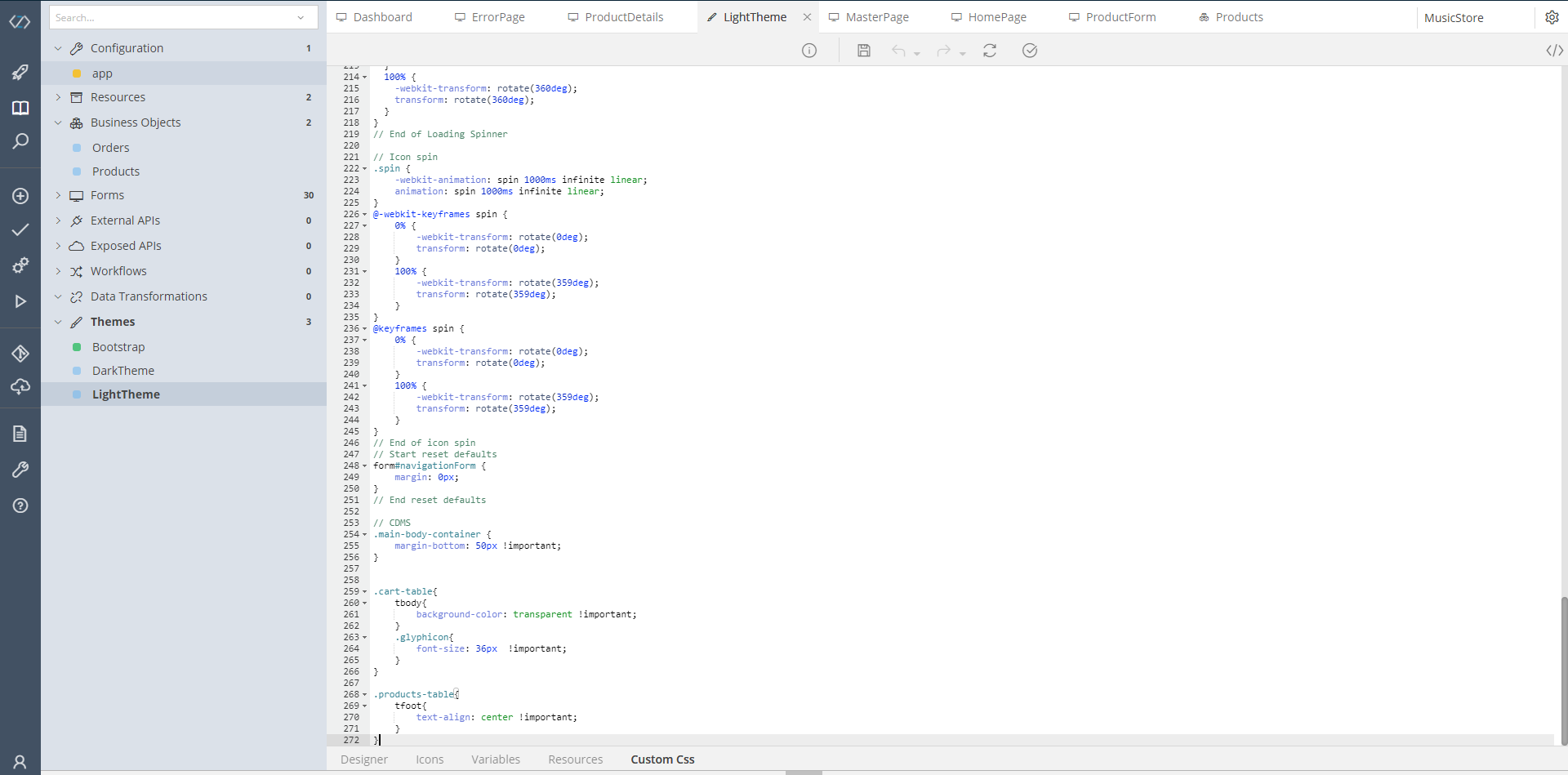Open the documentation book icon
1568x775 pixels.
(20, 108)
